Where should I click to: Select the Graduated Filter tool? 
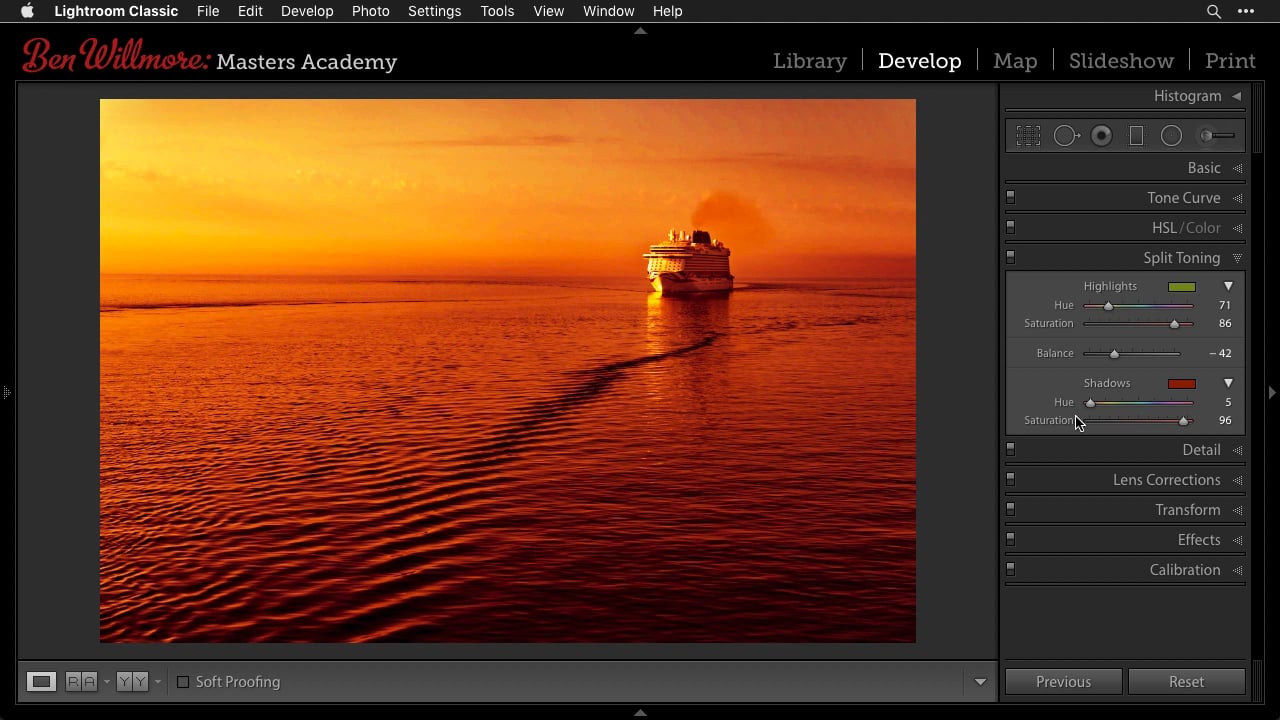1136,135
